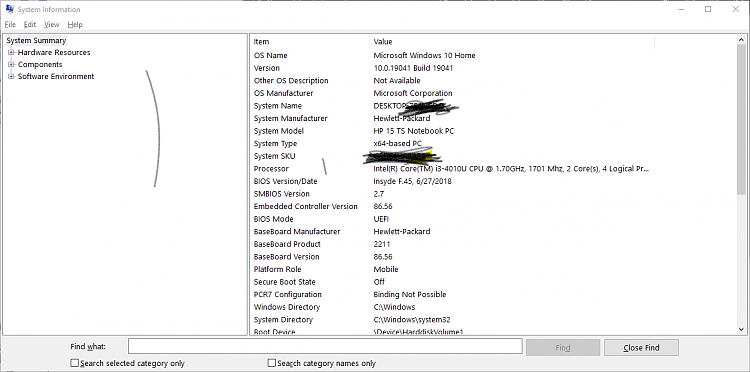Select the Secure Boot State row
The height and width of the screenshot is (372, 750).
pos(452,282)
